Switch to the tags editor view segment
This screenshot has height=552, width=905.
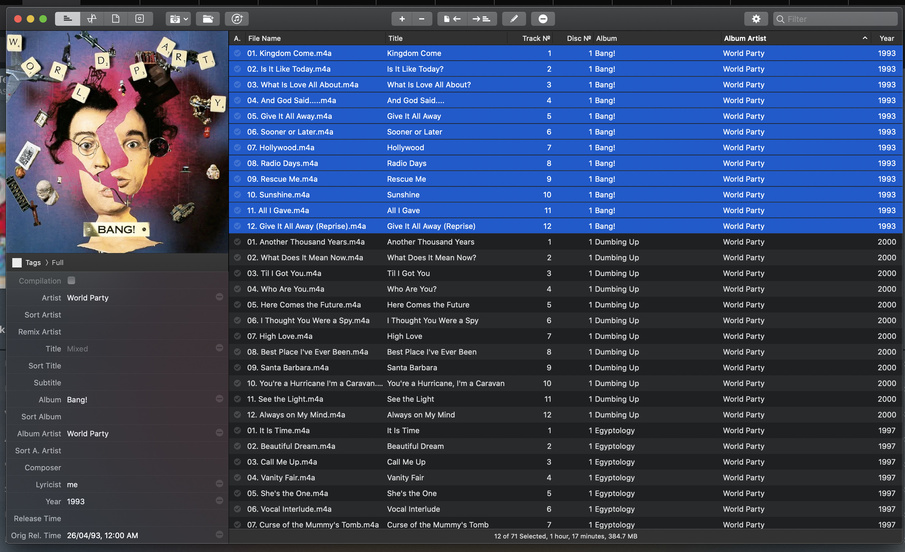[68, 19]
